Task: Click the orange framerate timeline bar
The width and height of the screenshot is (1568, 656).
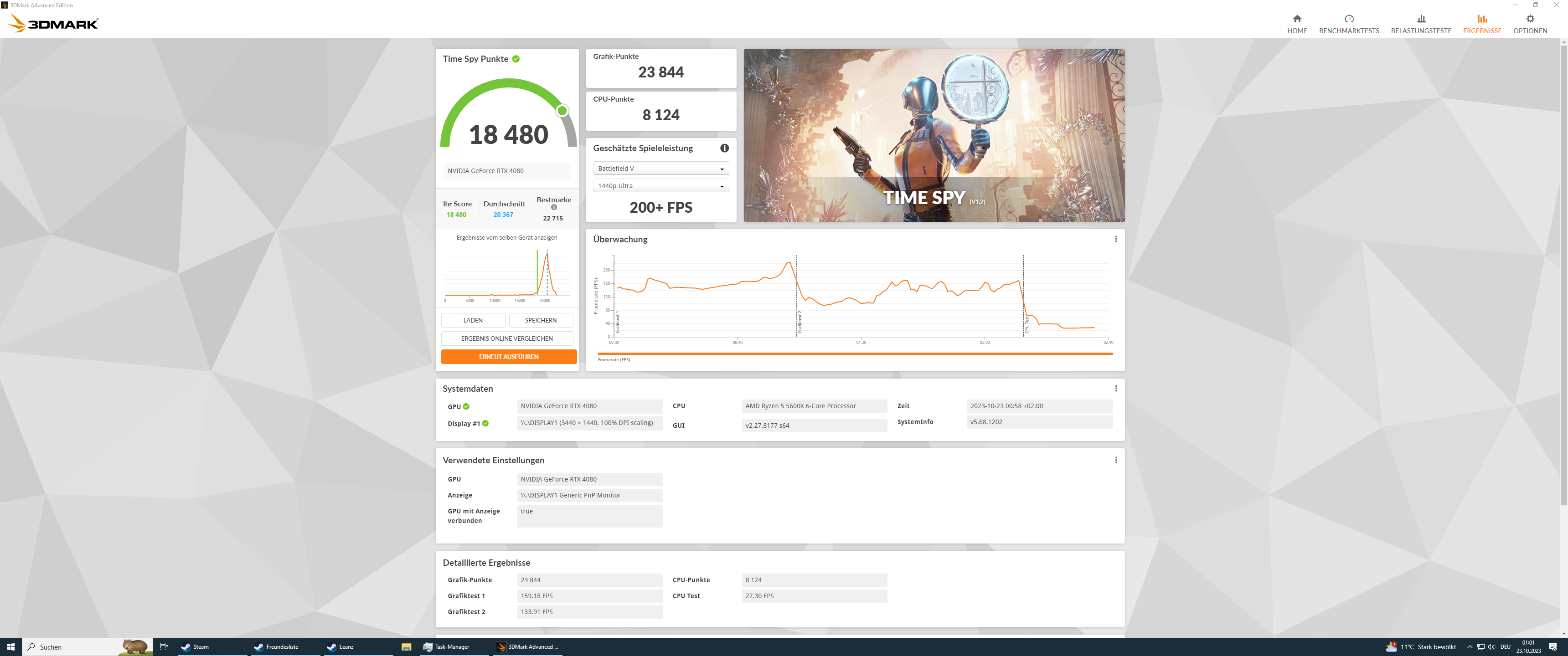Action: tap(855, 354)
